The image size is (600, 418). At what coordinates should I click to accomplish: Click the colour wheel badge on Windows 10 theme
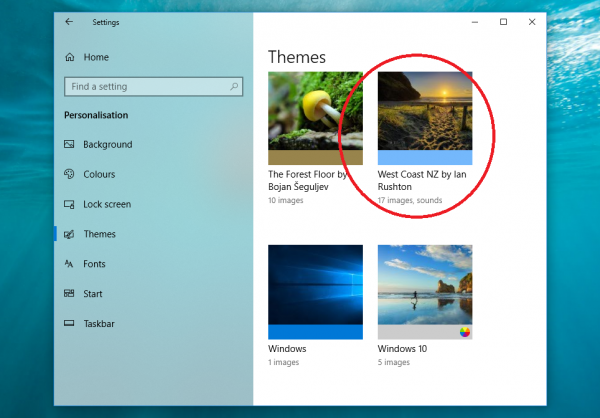pos(465,332)
